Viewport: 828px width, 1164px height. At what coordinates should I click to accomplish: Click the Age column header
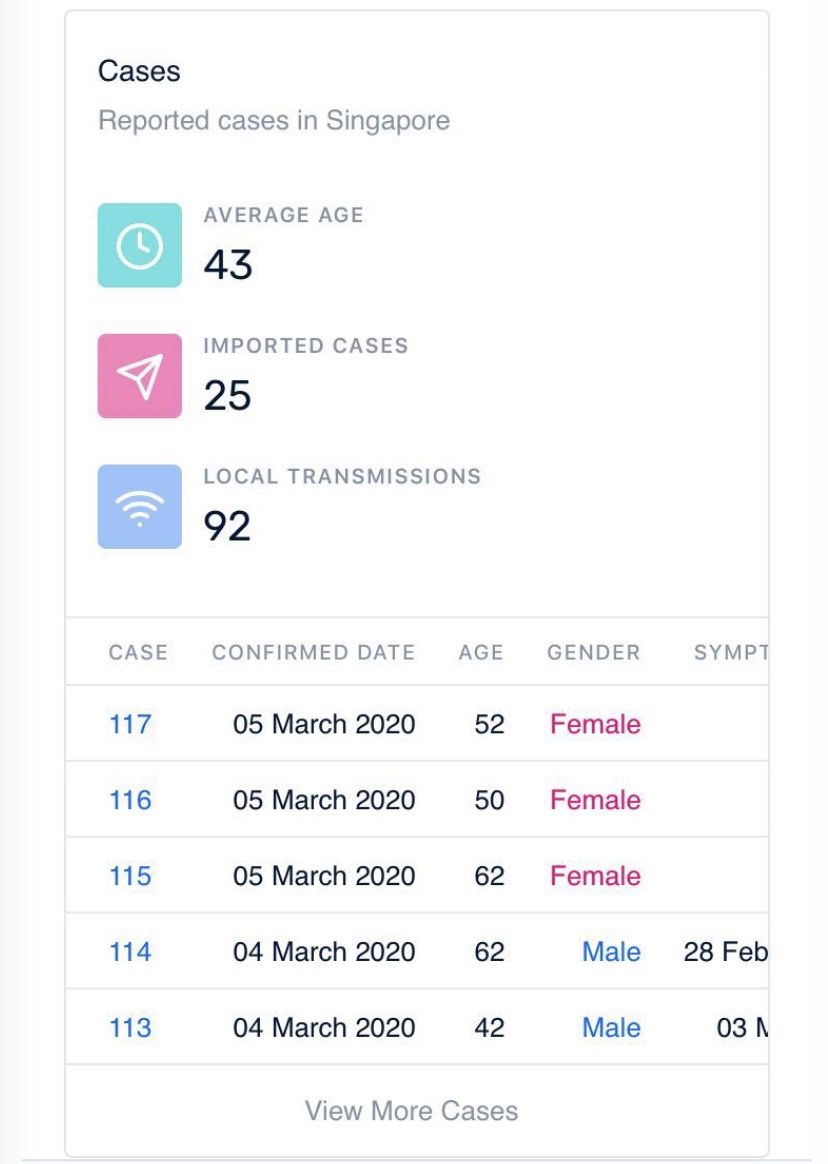click(481, 653)
